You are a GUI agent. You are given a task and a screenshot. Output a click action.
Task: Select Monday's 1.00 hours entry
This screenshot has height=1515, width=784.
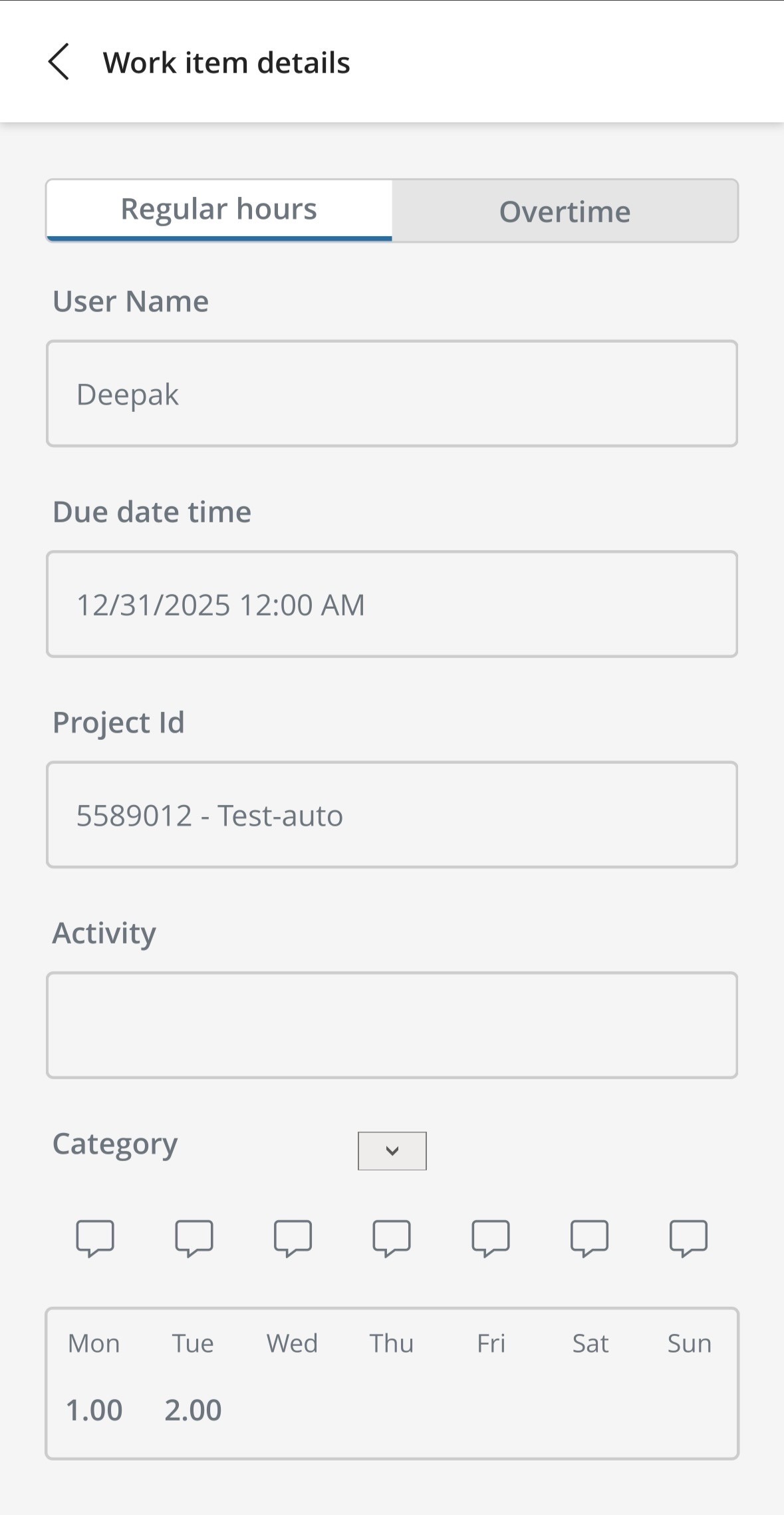click(94, 1410)
